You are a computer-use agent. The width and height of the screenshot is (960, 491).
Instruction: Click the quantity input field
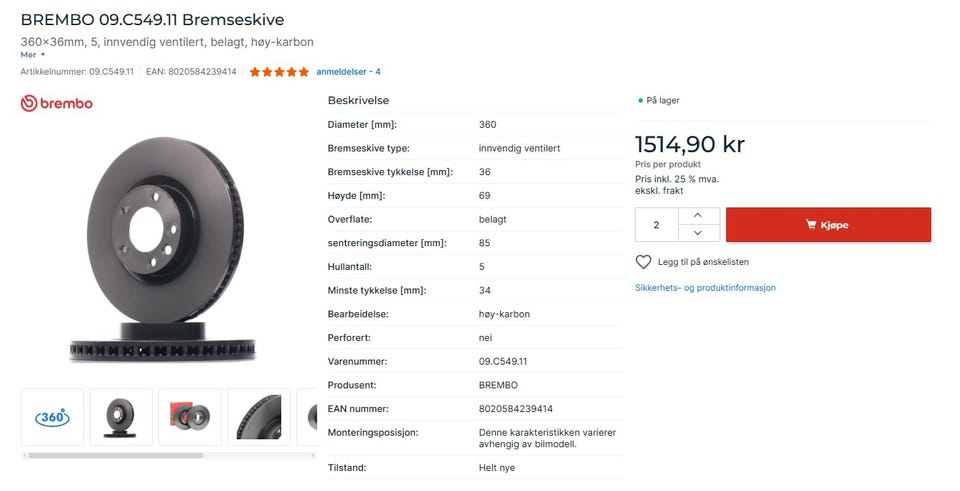click(657, 225)
